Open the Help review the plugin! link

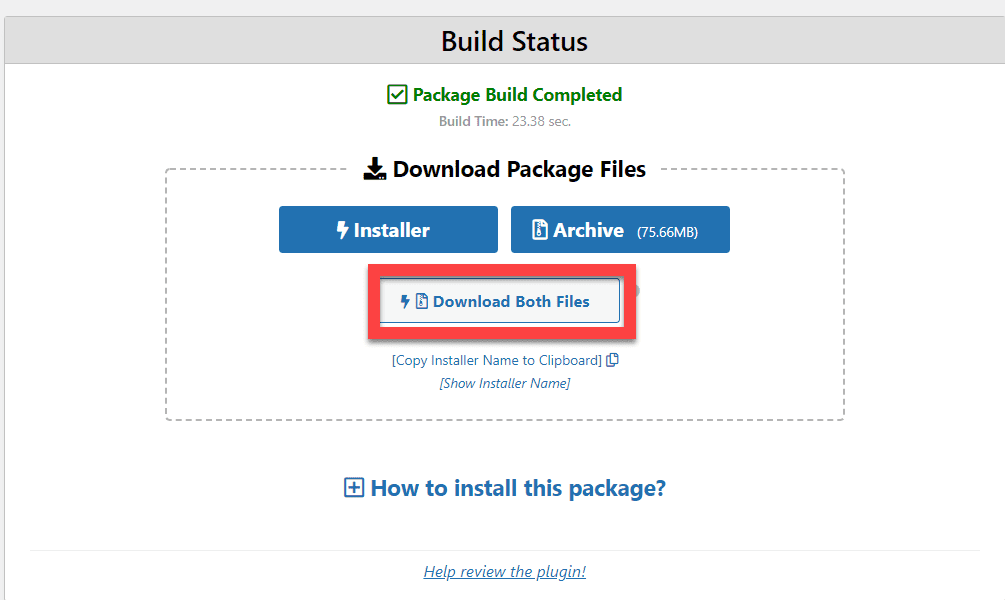pos(504,571)
